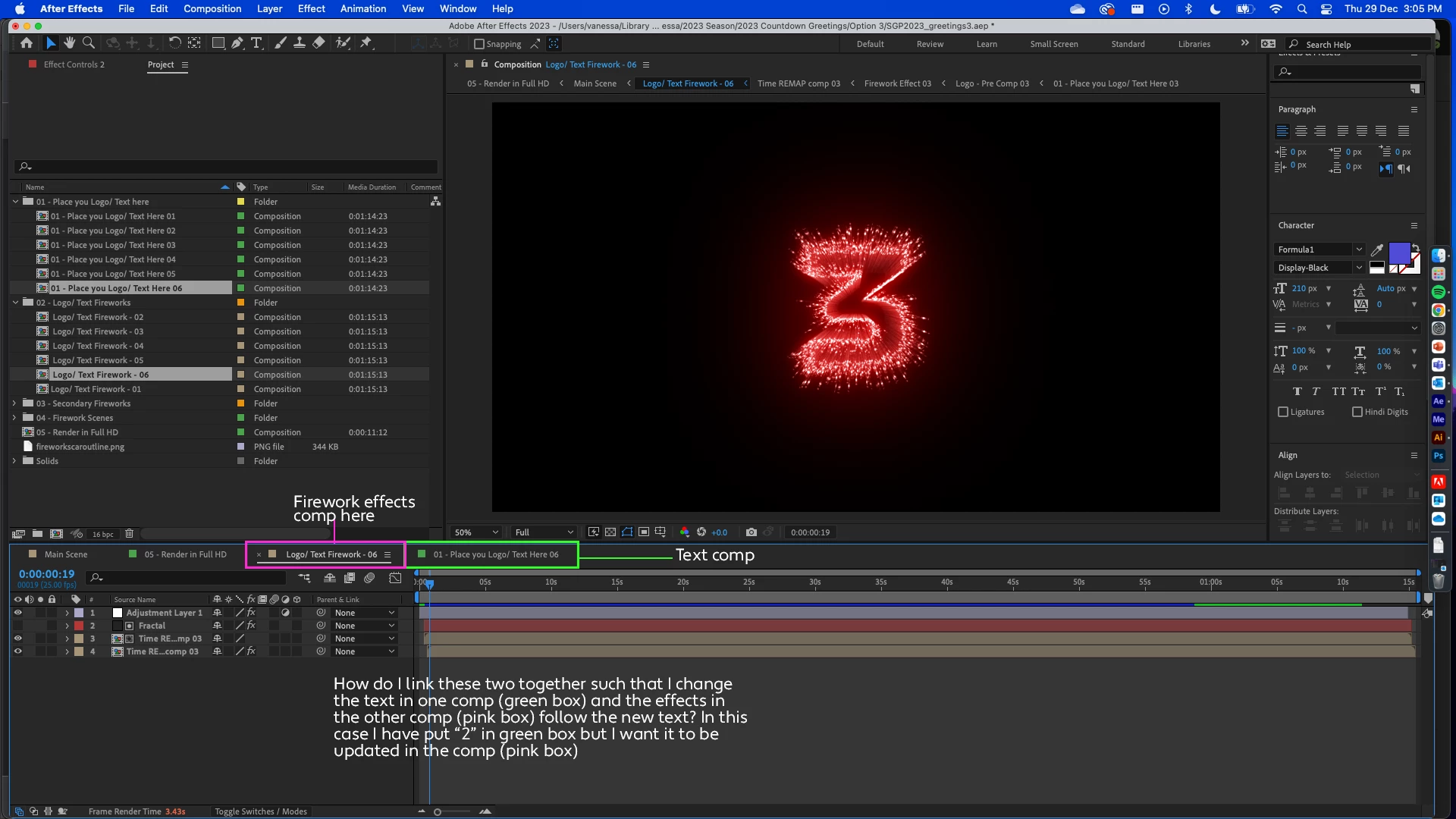Switch to the Main Scene timeline tab
The image size is (1456, 819).
(65, 554)
